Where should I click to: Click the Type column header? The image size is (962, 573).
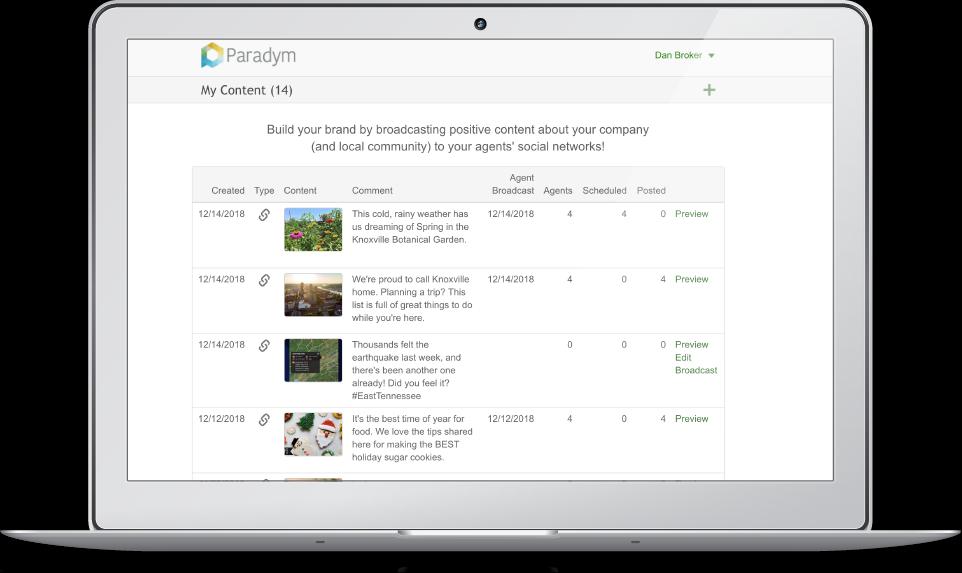tap(264, 190)
